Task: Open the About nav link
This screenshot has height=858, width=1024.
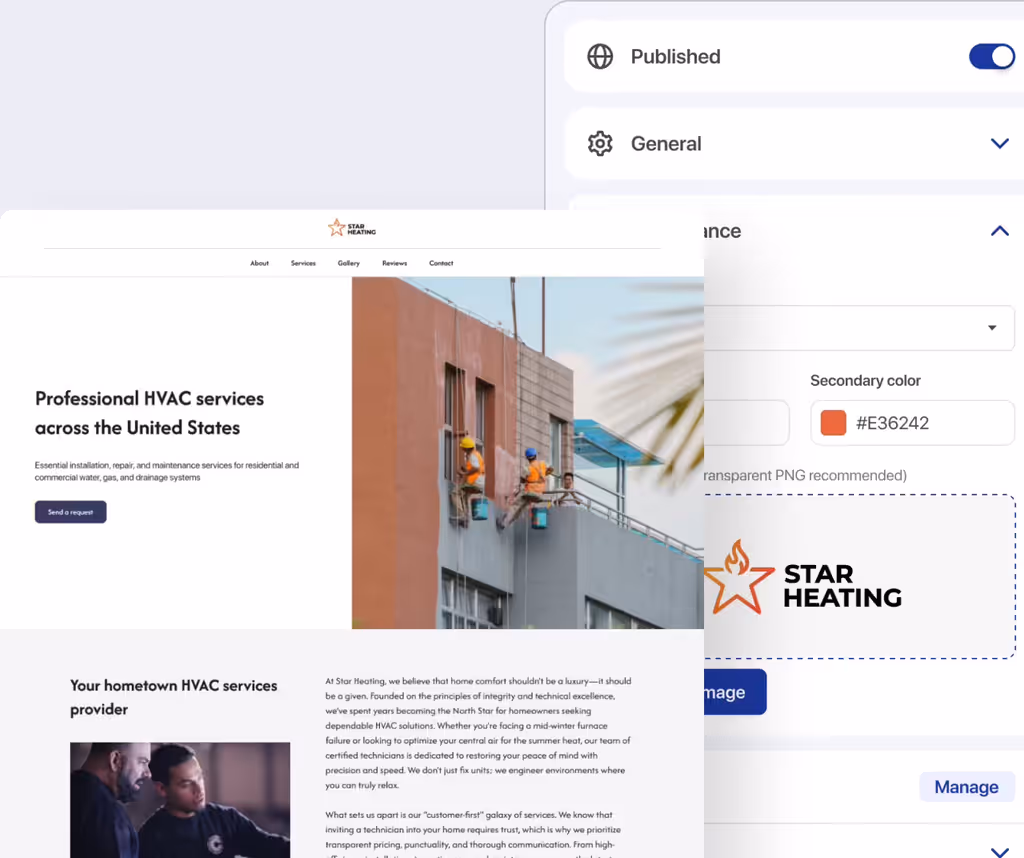Action: coord(259,263)
